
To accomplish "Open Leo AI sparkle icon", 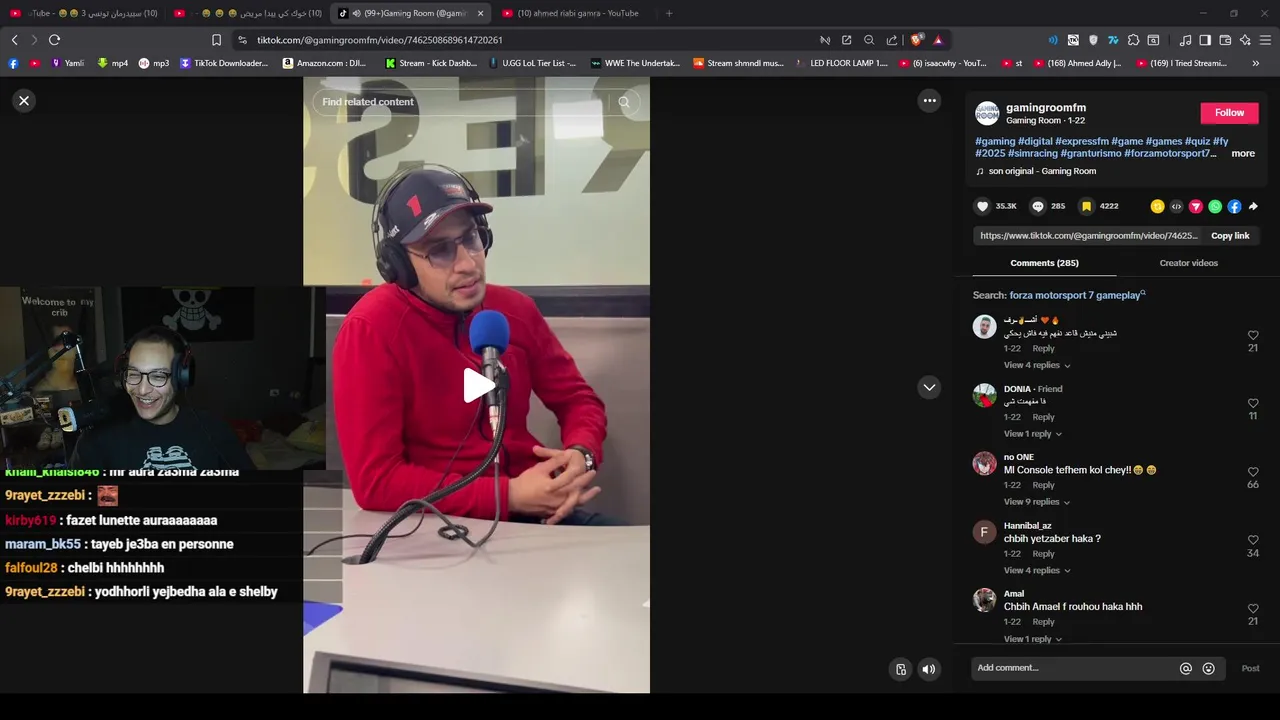I will [1245, 40].
